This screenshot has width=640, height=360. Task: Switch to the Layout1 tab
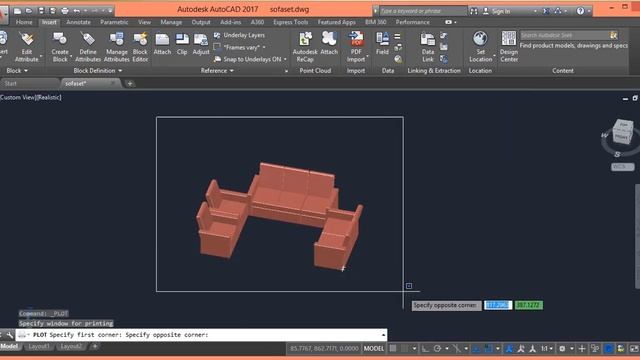[x=39, y=347]
